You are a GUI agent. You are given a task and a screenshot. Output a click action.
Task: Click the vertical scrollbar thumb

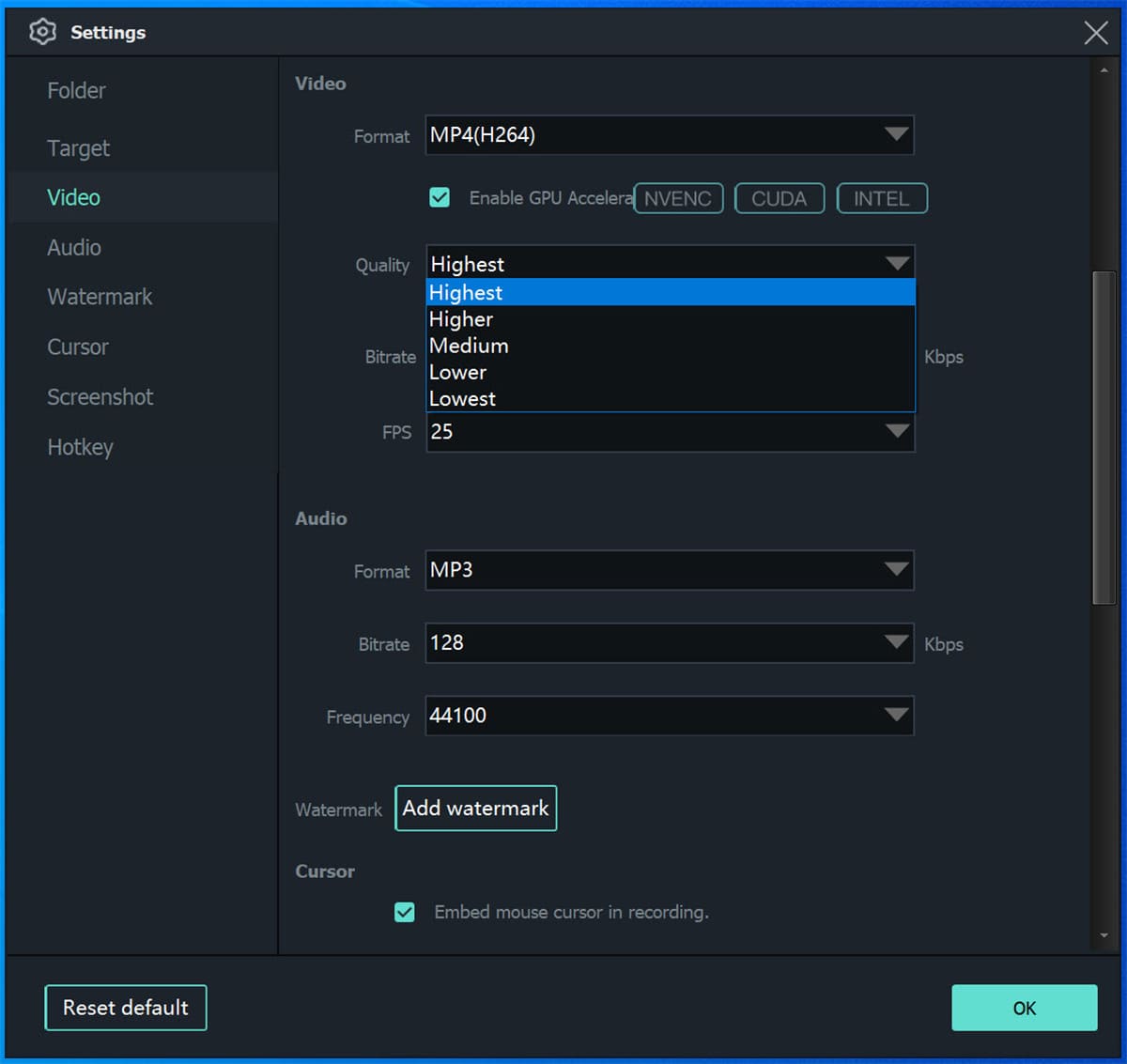pyautogui.click(x=1104, y=437)
